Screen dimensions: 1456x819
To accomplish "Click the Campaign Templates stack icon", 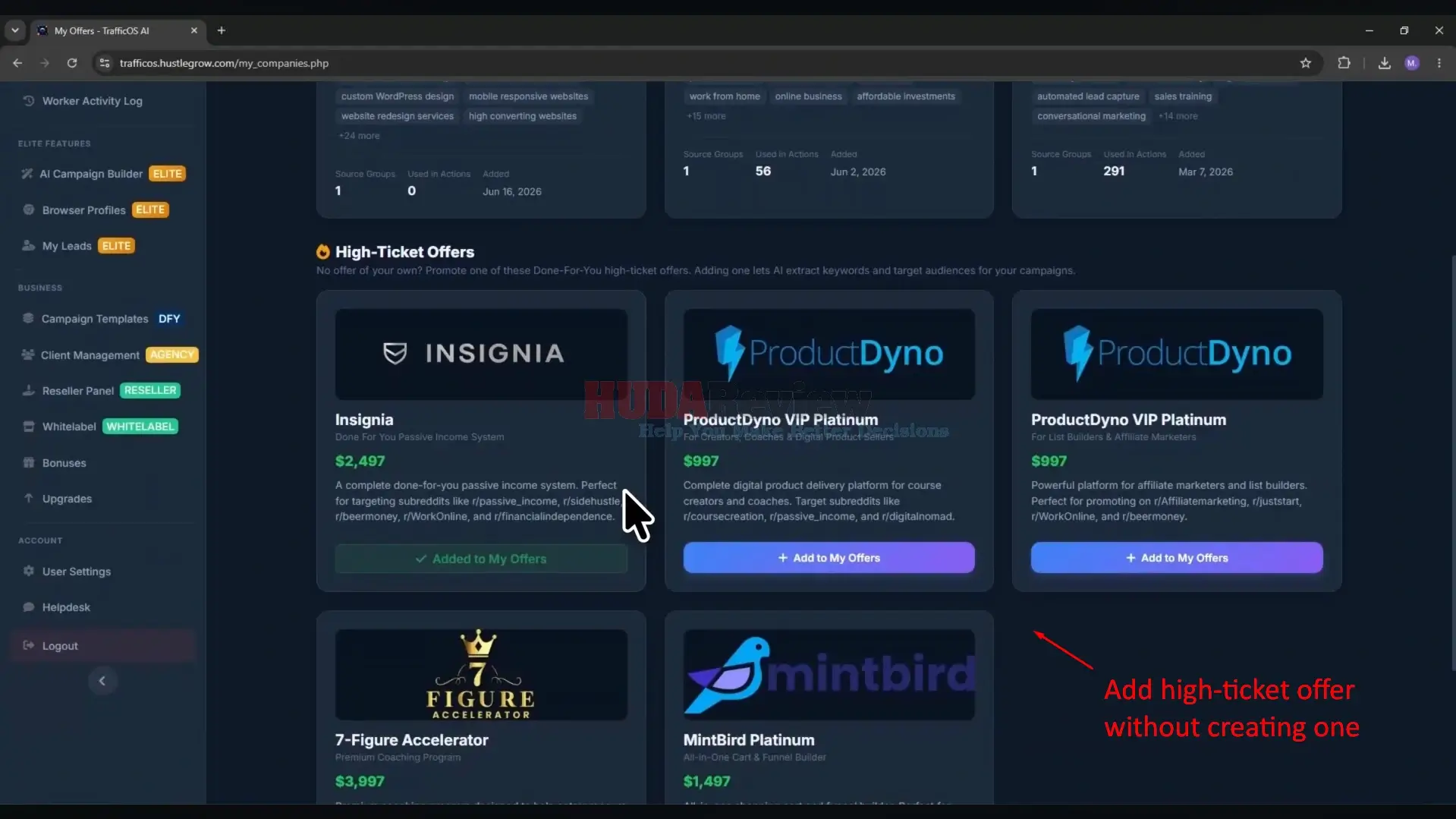I will [x=28, y=318].
